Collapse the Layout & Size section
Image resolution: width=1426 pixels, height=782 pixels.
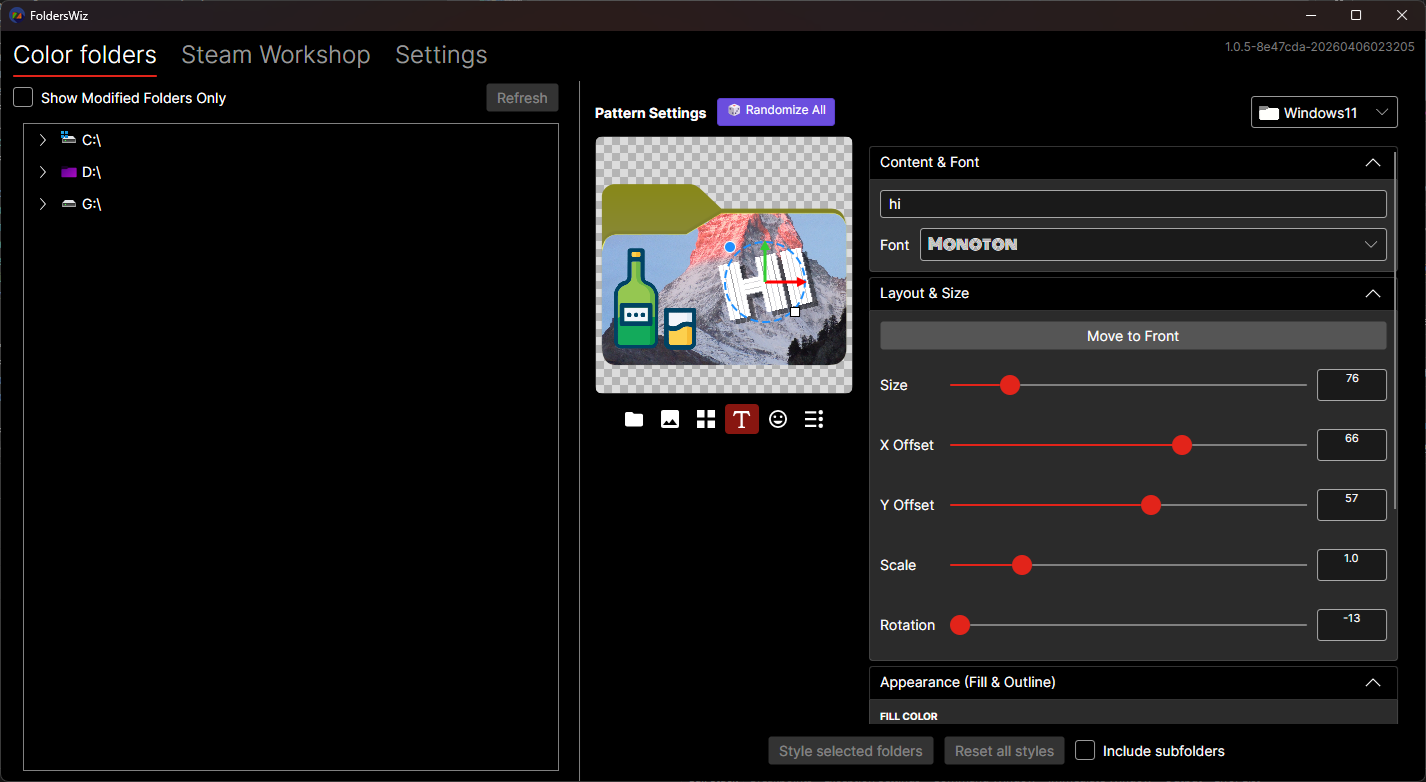(1373, 294)
